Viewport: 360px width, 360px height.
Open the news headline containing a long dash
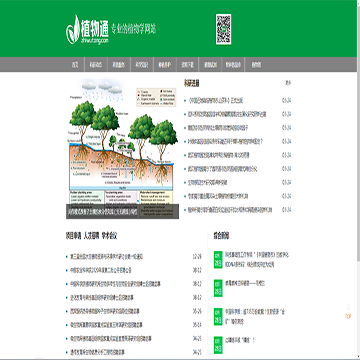click(245, 283)
